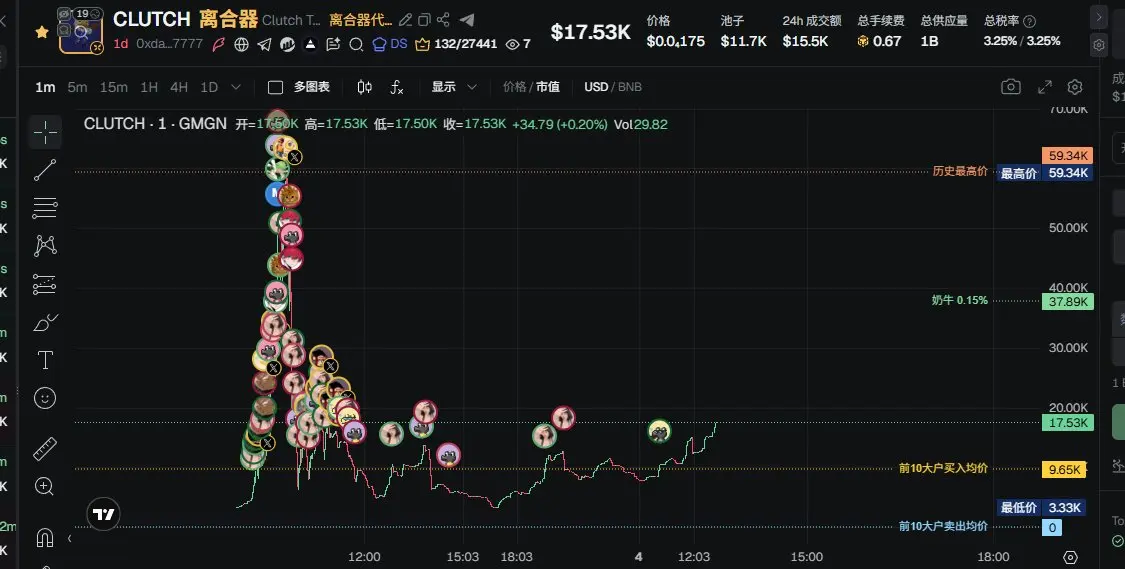Open the emoji icons tool
Screen dimensions: 1125x569
tap(44, 398)
